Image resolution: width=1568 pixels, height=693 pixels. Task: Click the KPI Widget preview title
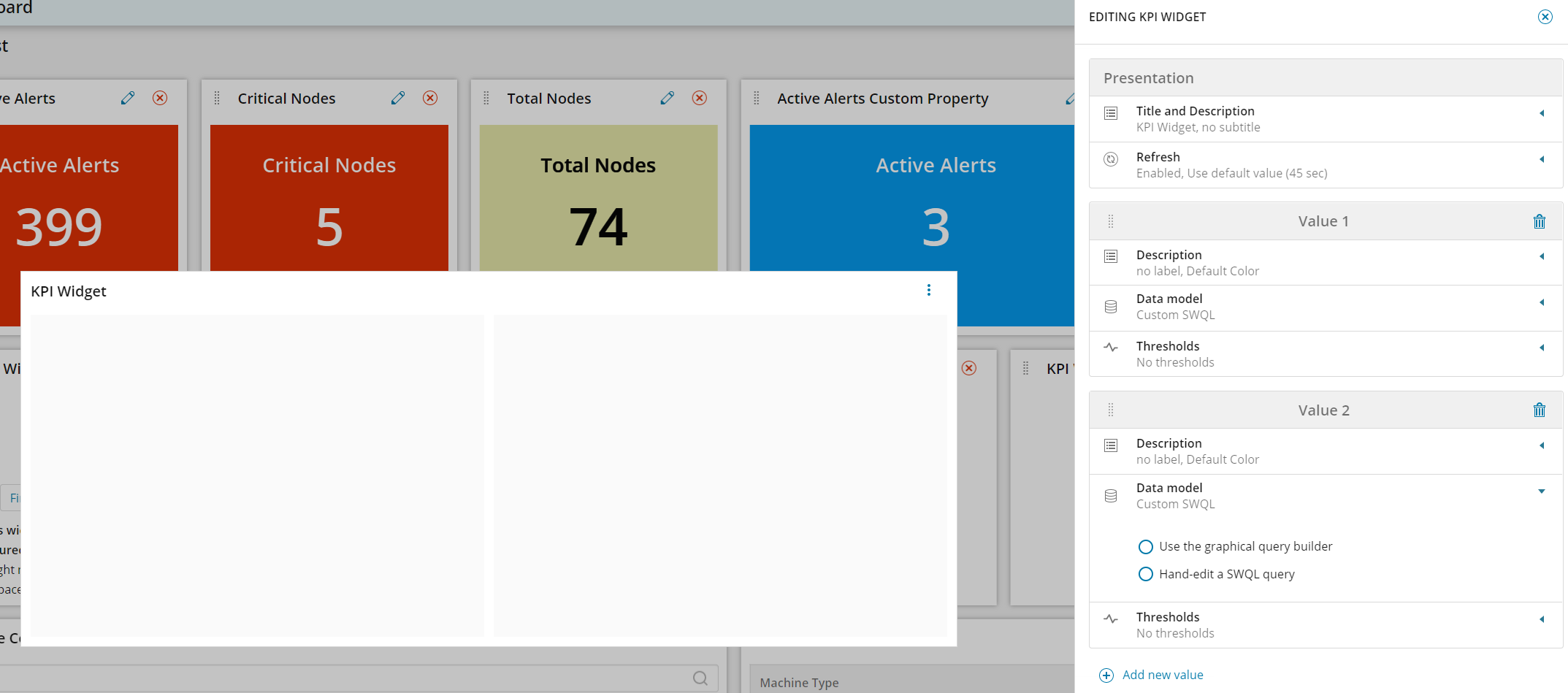click(69, 291)
